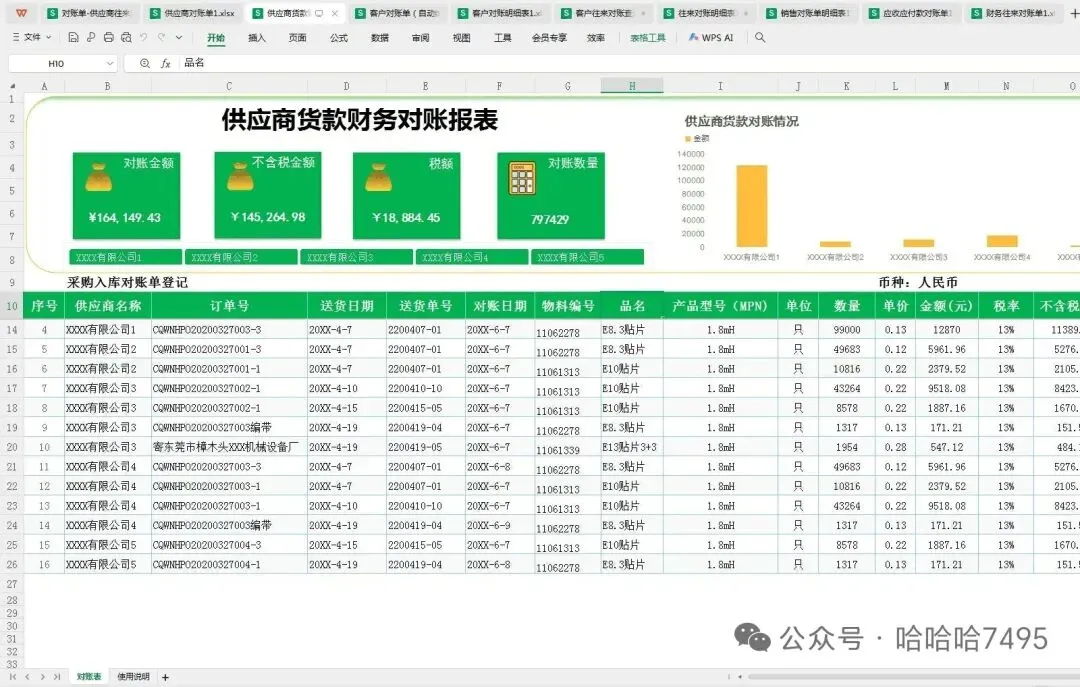The width and height of the screenshot is (1080, 687).
Task: Click the fx insert function icon
Action: (165, 63)
